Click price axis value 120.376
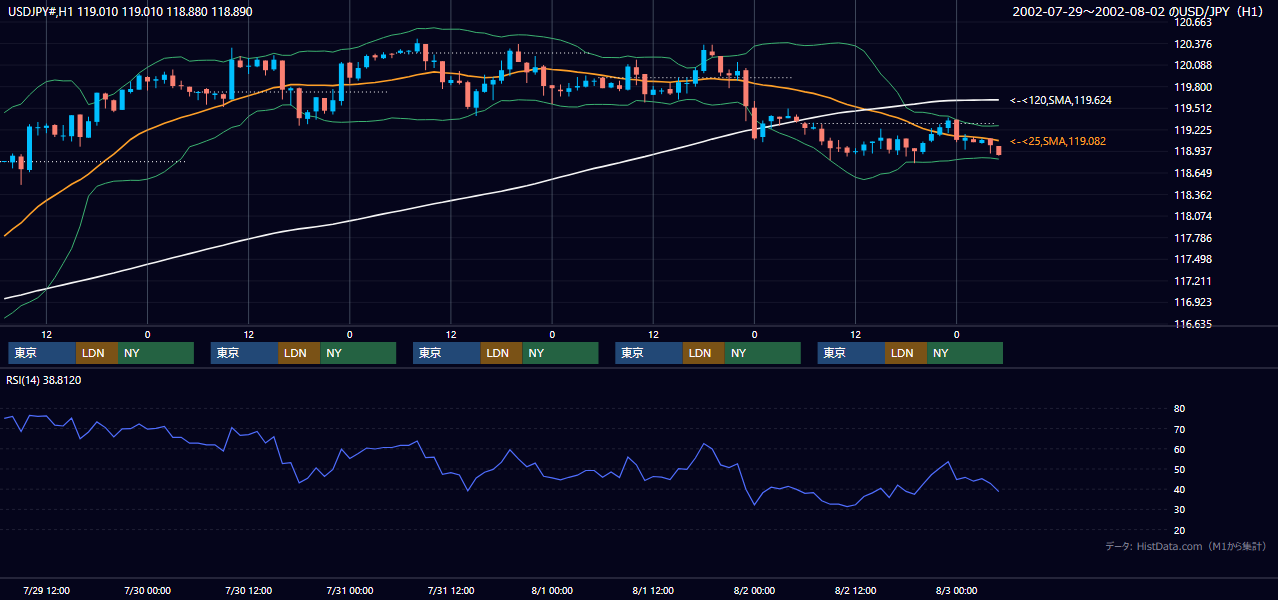The width and height of the screenshot is (1278, 600). (1193, 44)
